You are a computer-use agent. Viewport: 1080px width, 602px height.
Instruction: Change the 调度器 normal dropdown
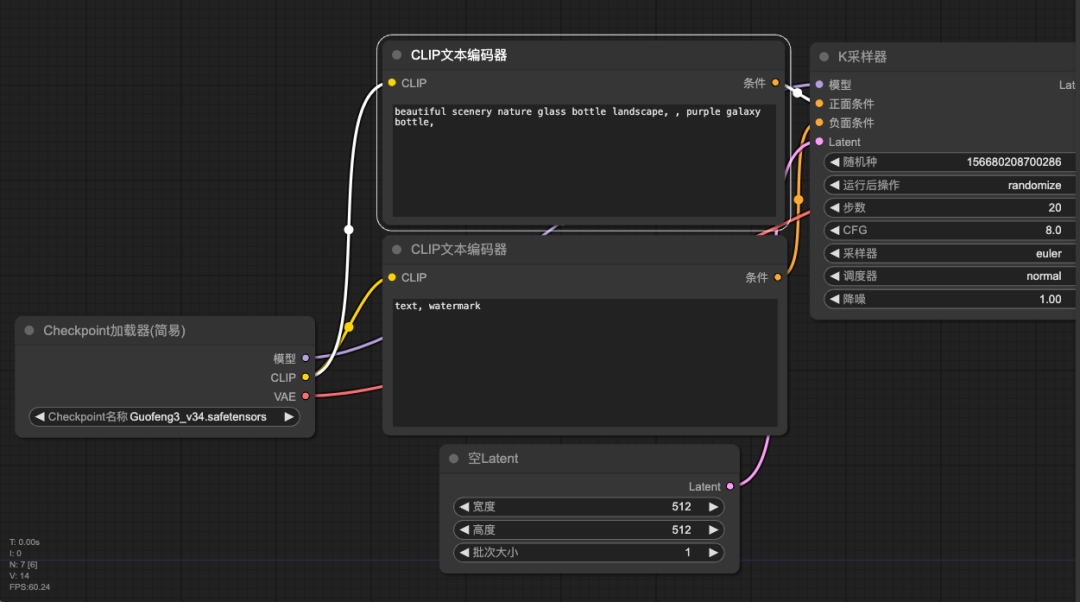click(950, 276)
